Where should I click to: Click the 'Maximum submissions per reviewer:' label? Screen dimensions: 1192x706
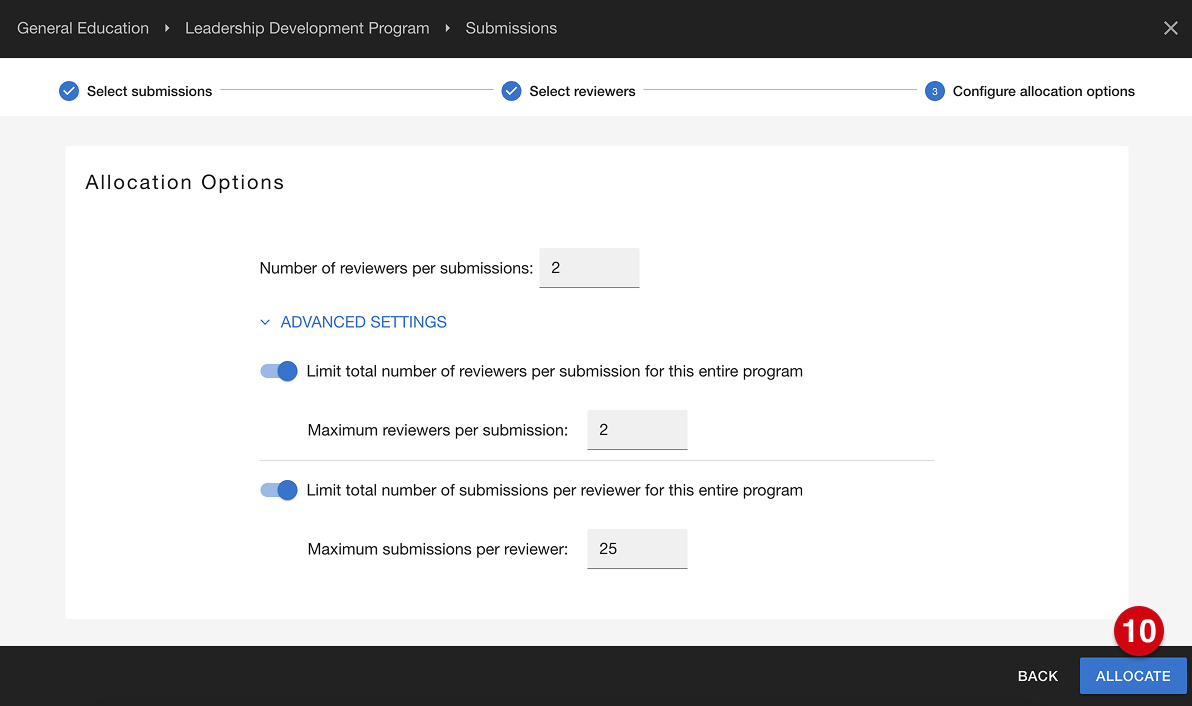point(438,549)
